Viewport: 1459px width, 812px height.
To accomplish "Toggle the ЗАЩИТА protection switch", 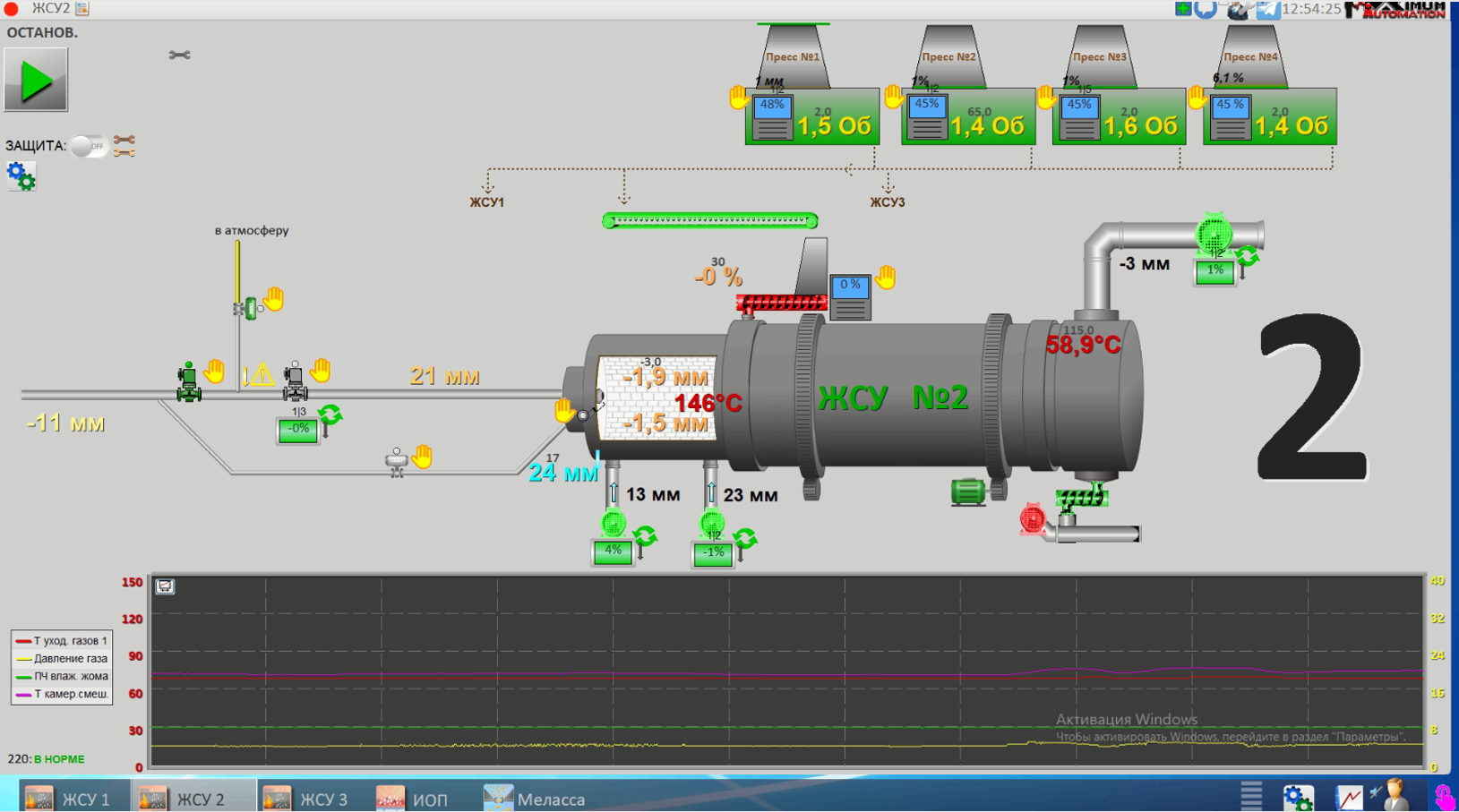I will (88, 146).
